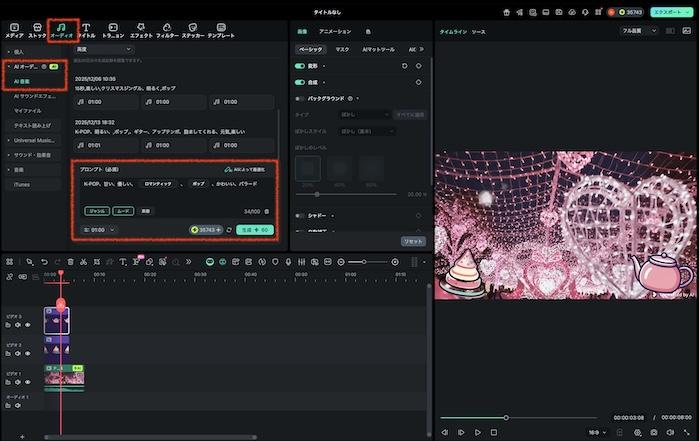Click the ムード (mood) tag button

pyautogui.click(x=123, y=211)
